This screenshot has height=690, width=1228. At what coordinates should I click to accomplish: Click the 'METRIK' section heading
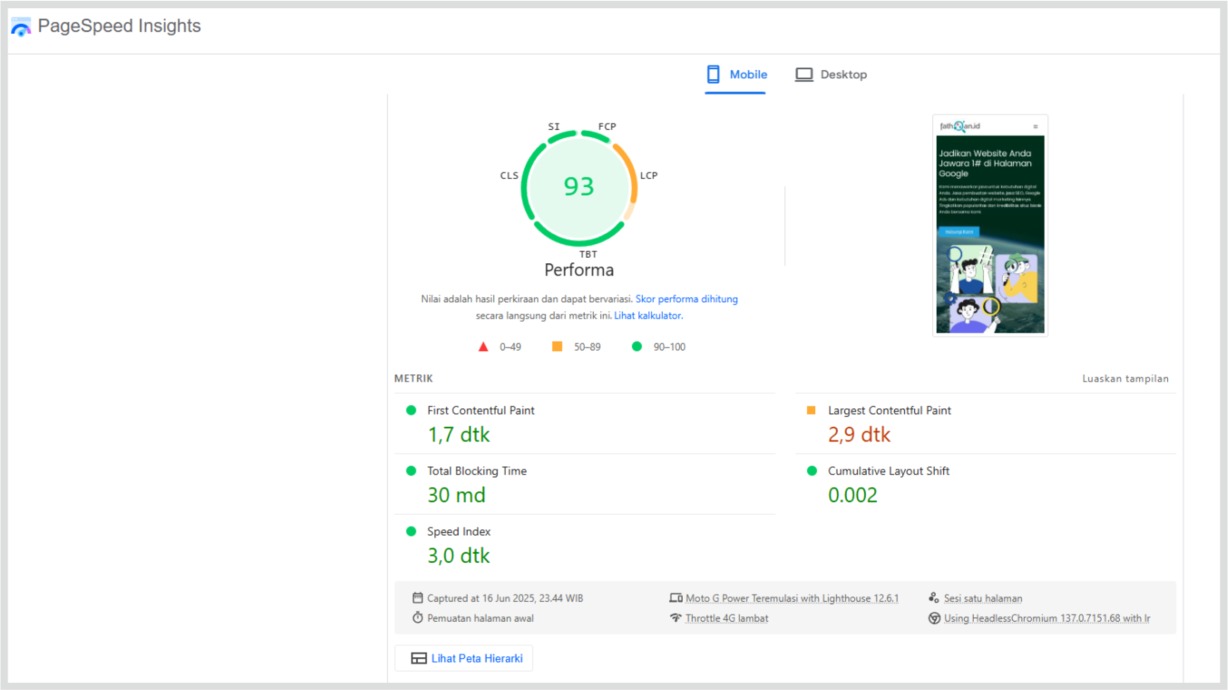(414, 379)
